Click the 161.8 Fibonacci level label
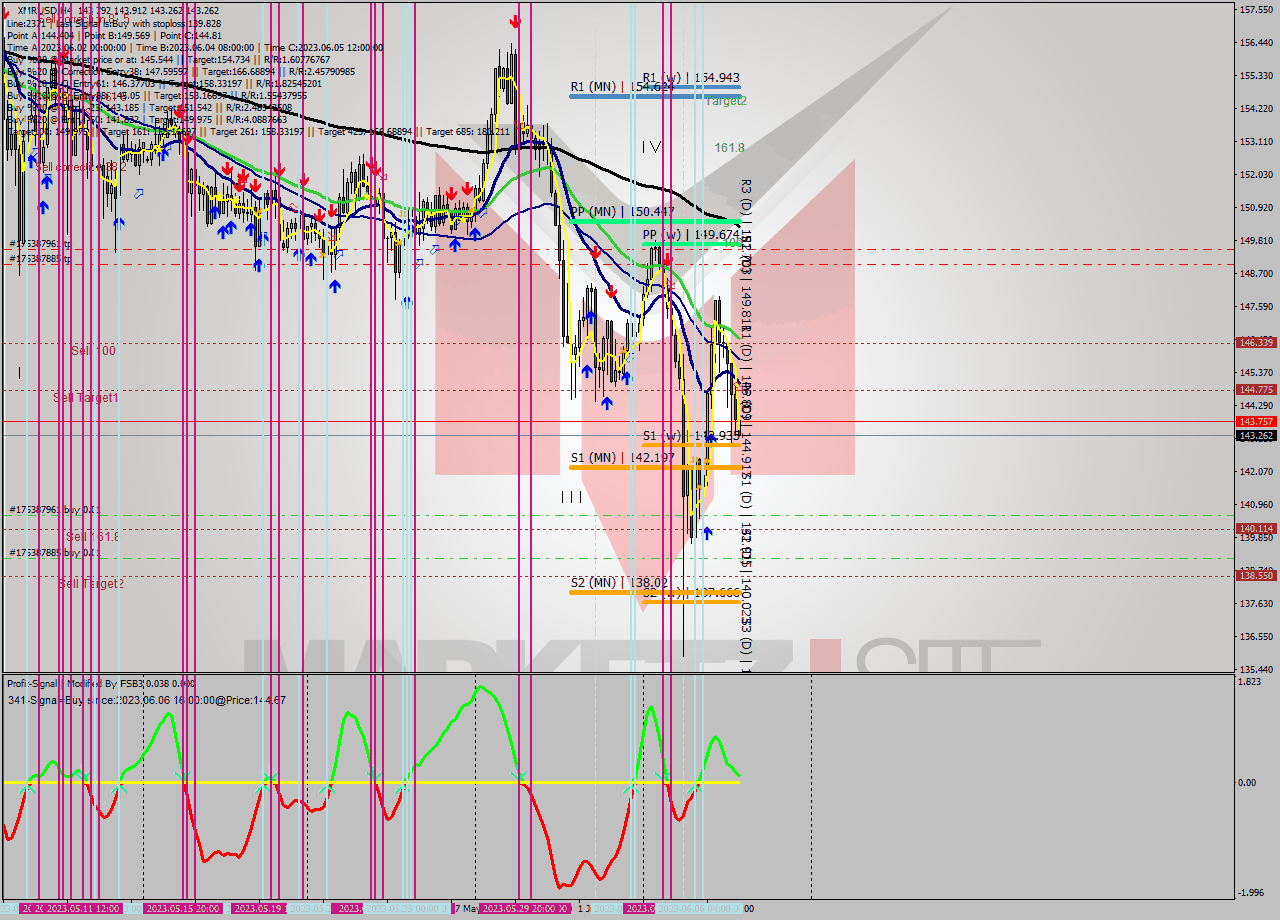 click(x=729, y=148)
